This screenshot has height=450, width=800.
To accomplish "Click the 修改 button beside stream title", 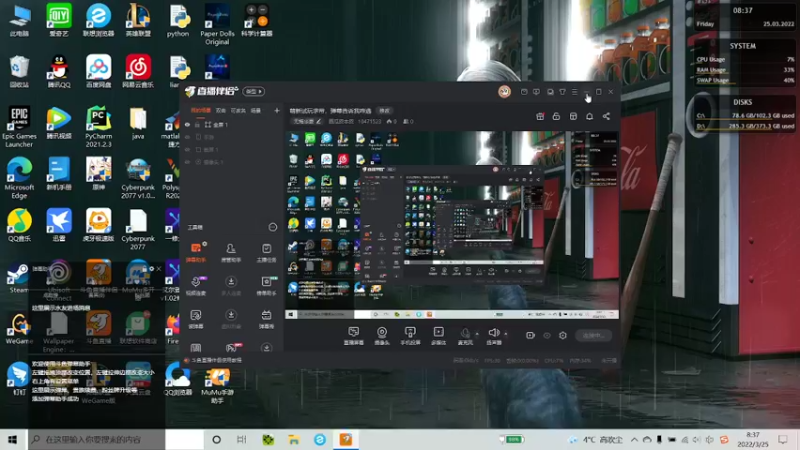I will pyautogui.click(x=384, y=111).
